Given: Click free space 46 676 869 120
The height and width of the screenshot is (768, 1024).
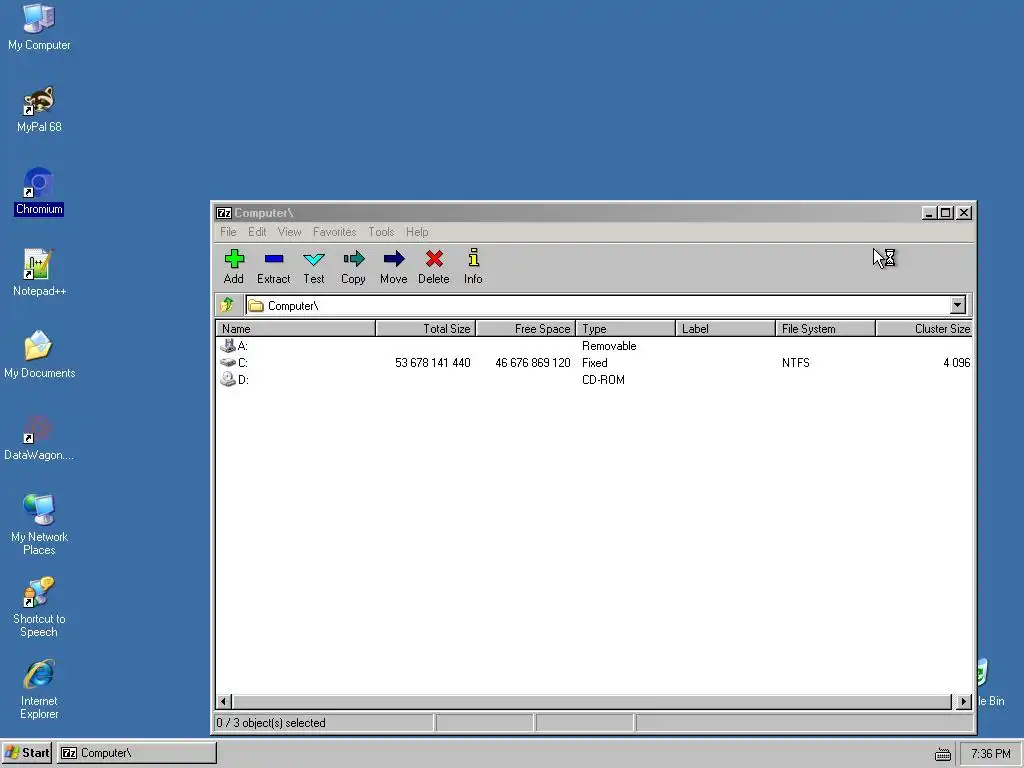Looking at the screenshot, I should coord(533,362).
